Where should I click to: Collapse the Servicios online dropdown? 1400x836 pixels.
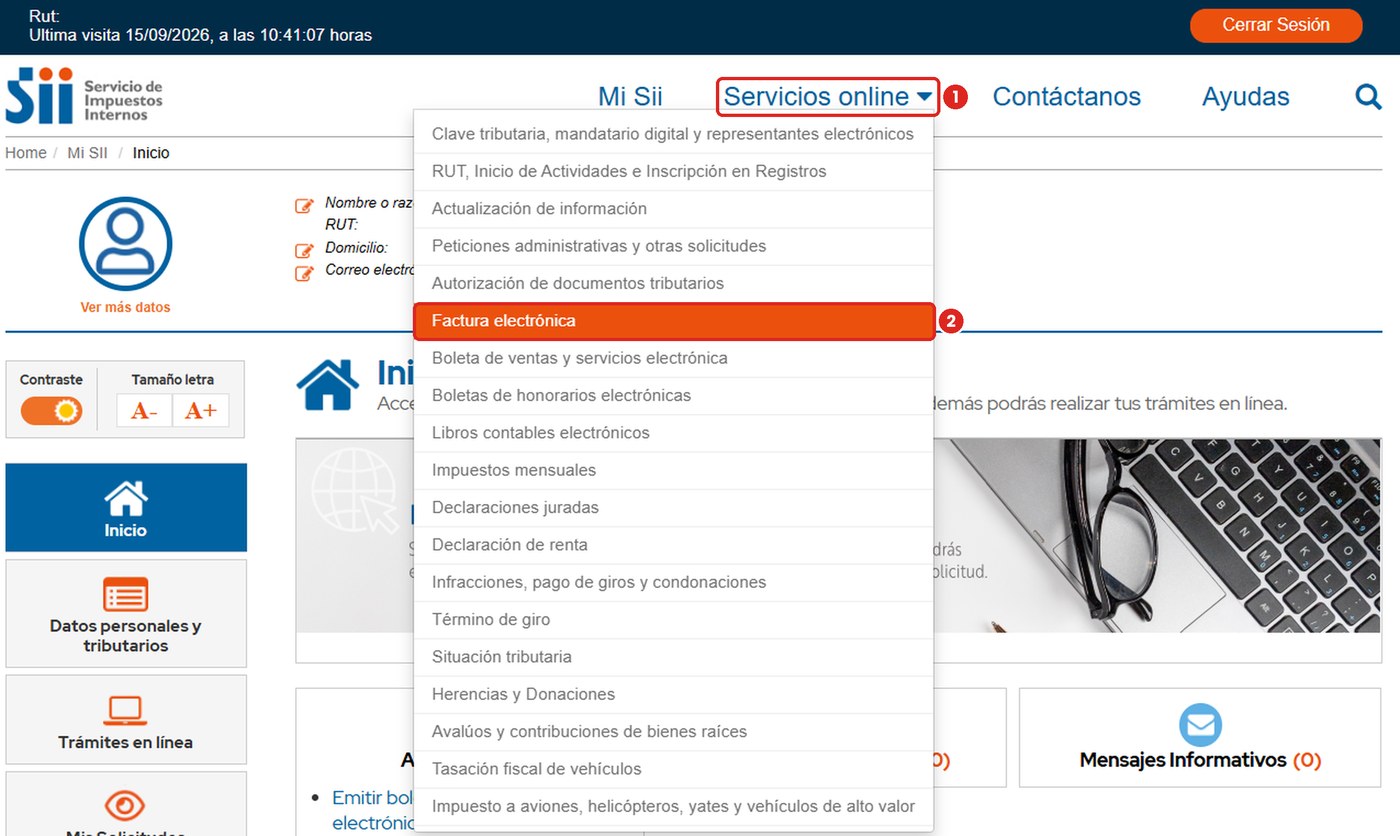[x=828, y=97]
